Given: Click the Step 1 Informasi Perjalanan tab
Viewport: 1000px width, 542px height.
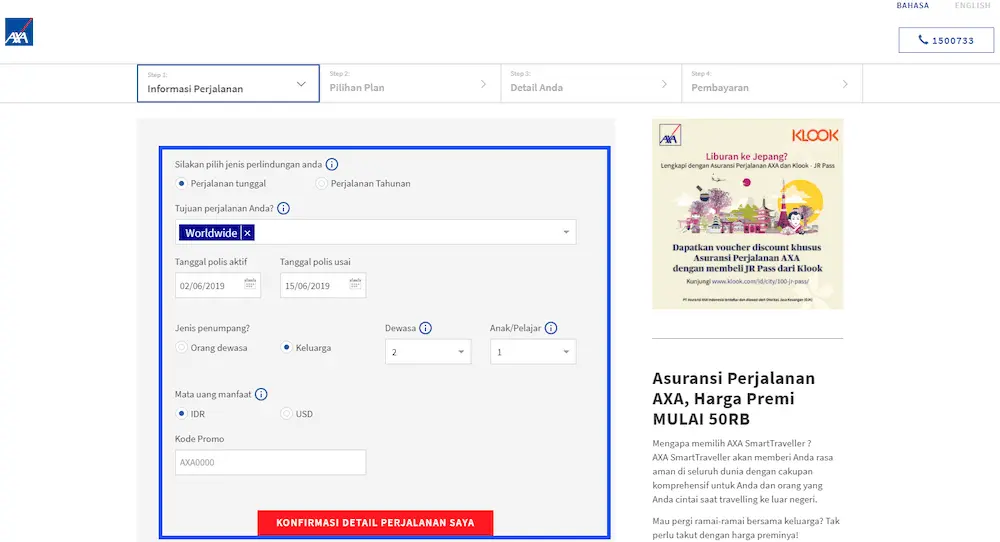Looking at the screenshot, I should pyautogui.click(x=228, y=83).
